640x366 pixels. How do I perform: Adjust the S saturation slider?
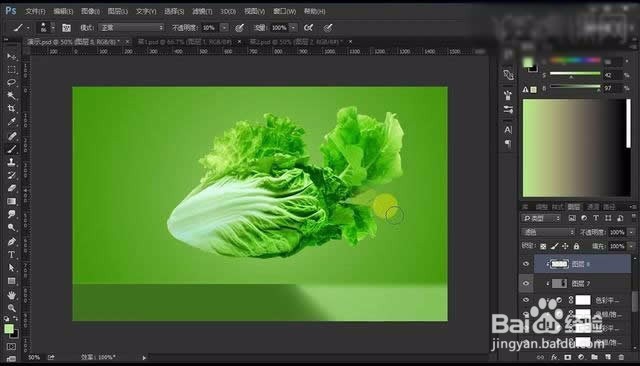pos(575,74)
